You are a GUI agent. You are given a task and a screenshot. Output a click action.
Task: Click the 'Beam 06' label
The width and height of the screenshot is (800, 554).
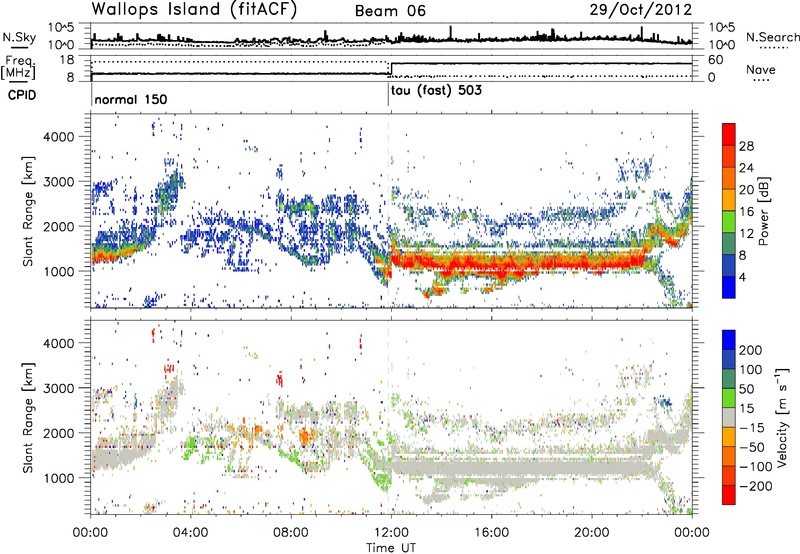(390, 11)
